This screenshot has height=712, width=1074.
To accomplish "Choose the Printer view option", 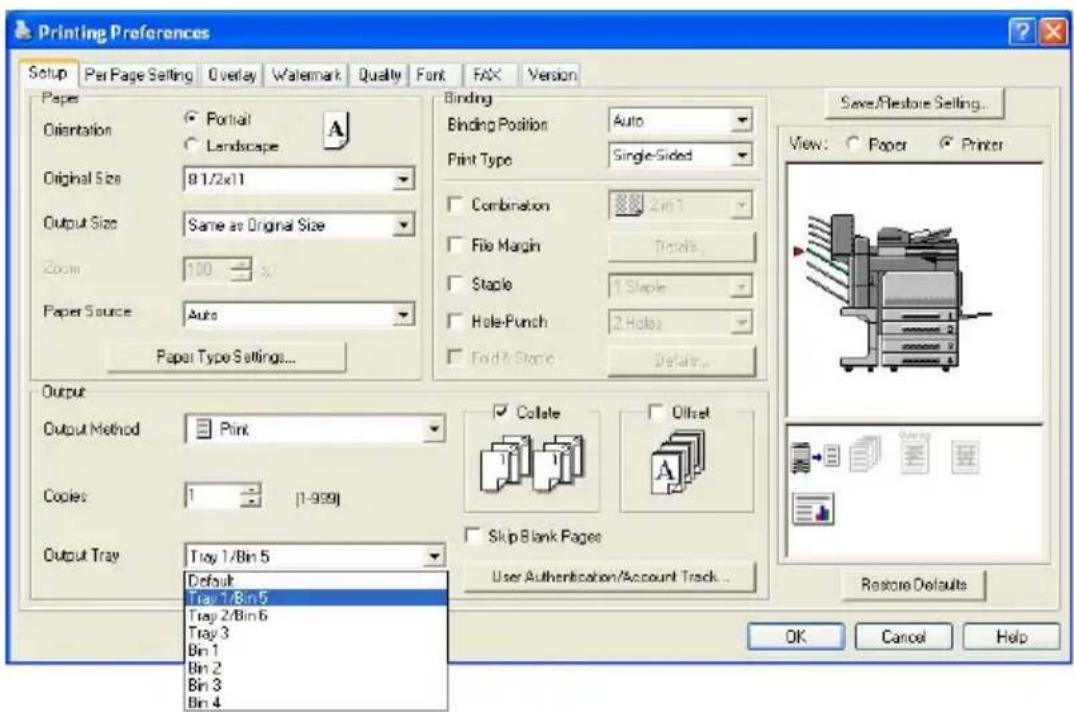I will point(947,143).
